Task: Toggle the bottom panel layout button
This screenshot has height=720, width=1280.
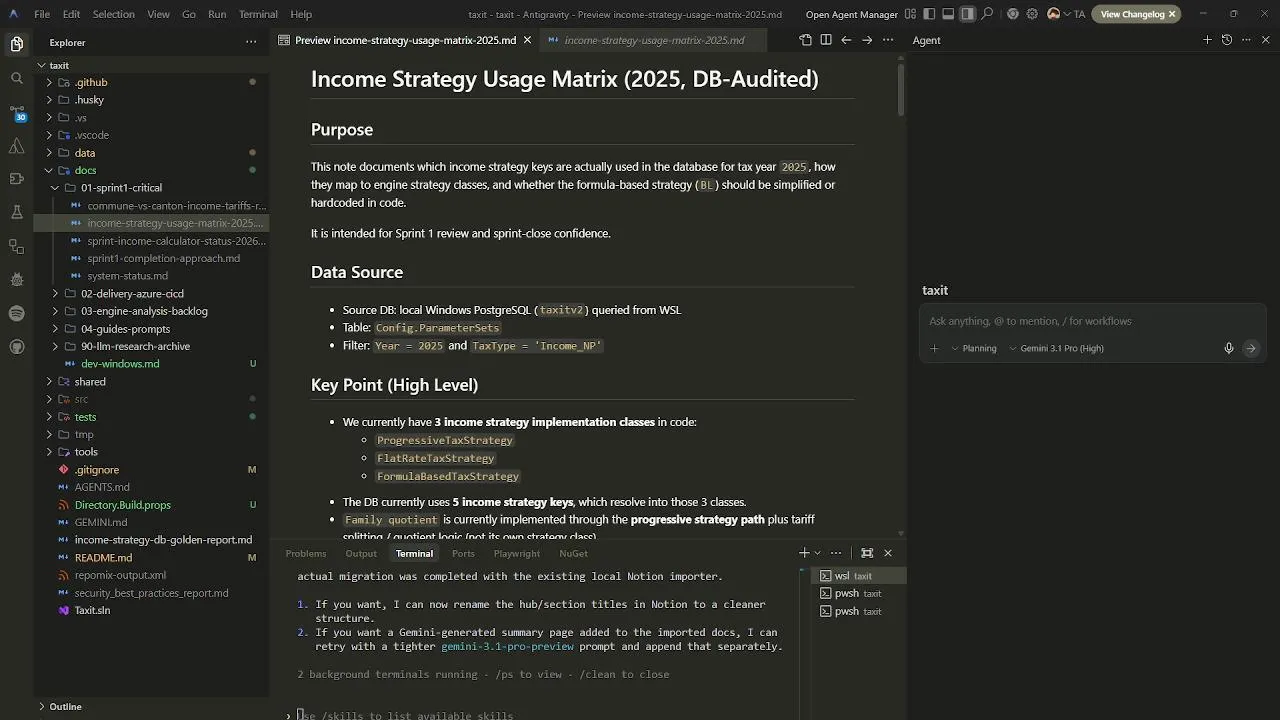Action: coord(948,14)
